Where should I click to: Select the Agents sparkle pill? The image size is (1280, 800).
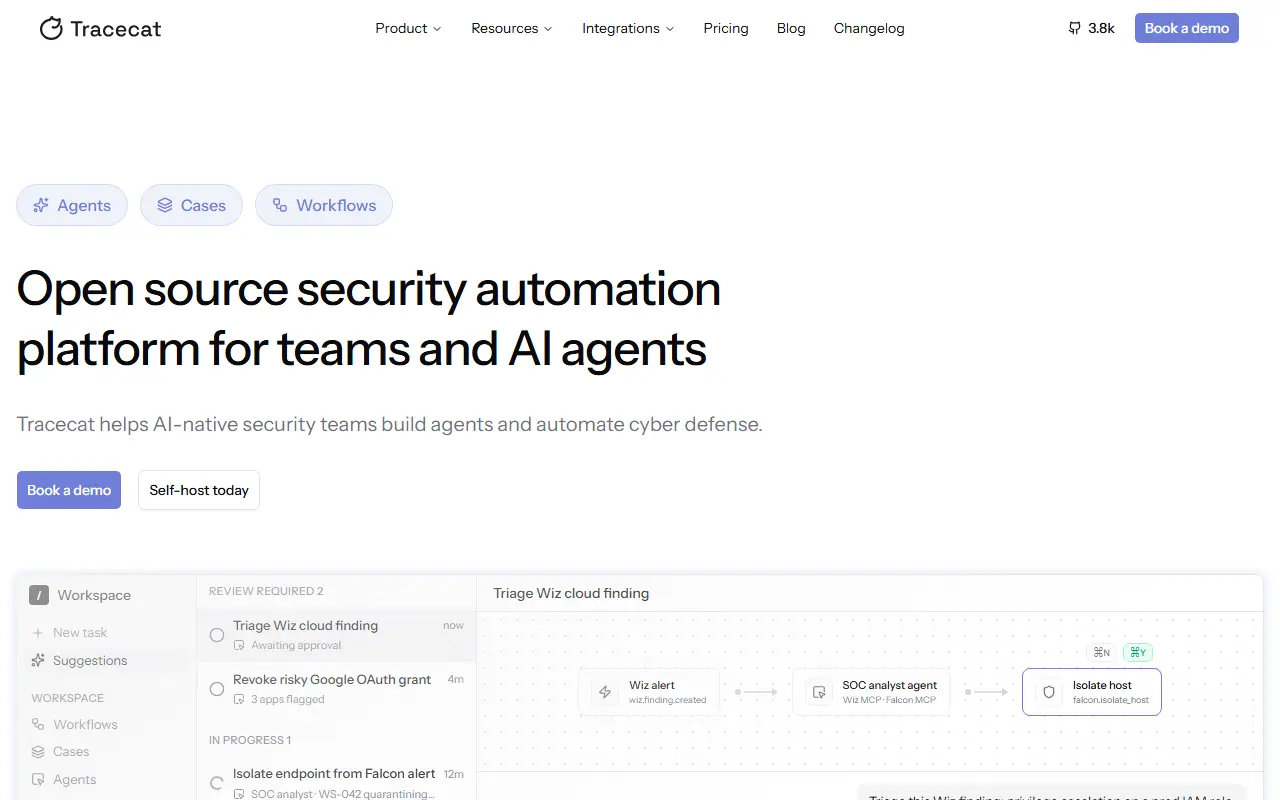click(x=72, y=205)
